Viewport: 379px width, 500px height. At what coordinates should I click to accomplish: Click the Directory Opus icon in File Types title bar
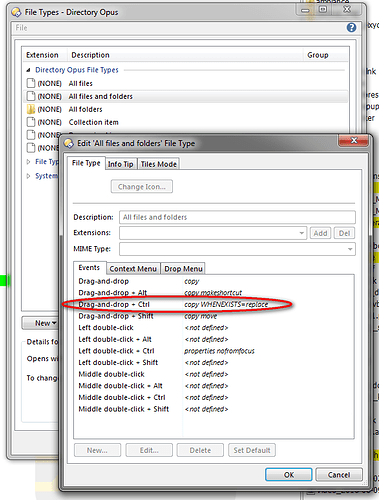point(16,12)
